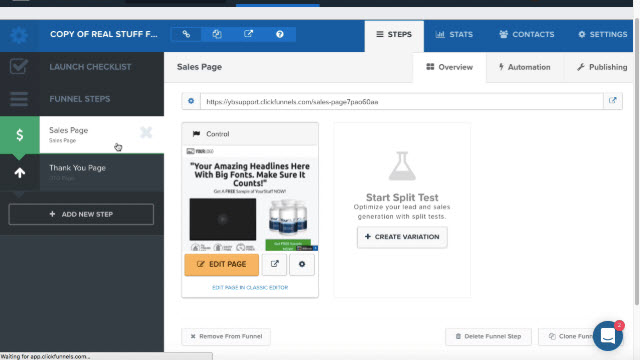
Task: Open CONTACTS tab
Action: (527, 35)
